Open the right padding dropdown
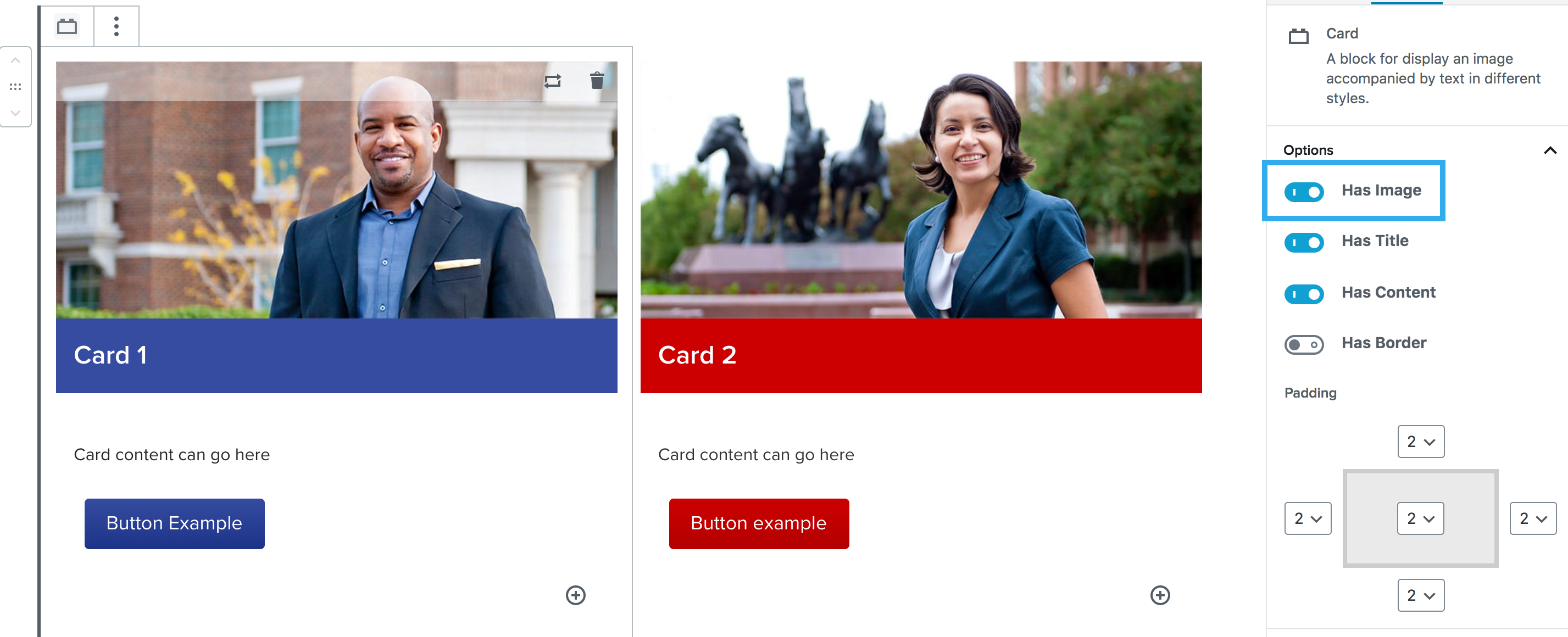The height and width of the screenshot is (637, 1568). pyautogui.click(x=1533, y=518)
